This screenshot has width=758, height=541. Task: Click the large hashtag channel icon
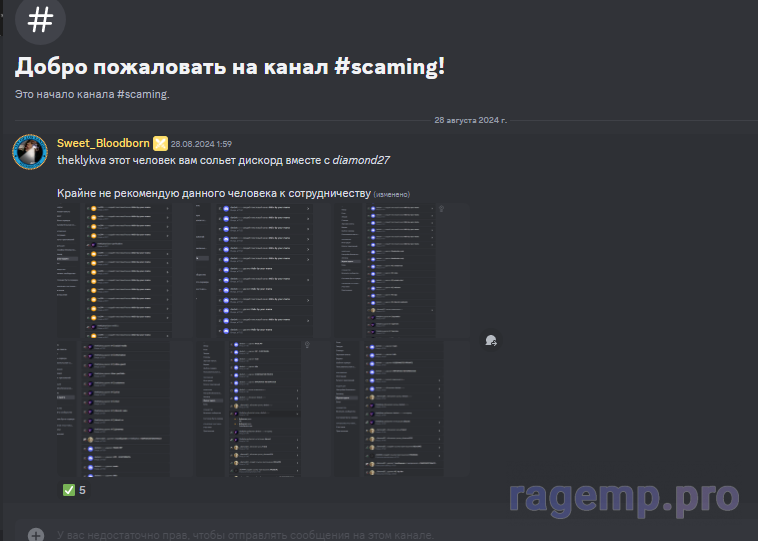pos(41,20)
